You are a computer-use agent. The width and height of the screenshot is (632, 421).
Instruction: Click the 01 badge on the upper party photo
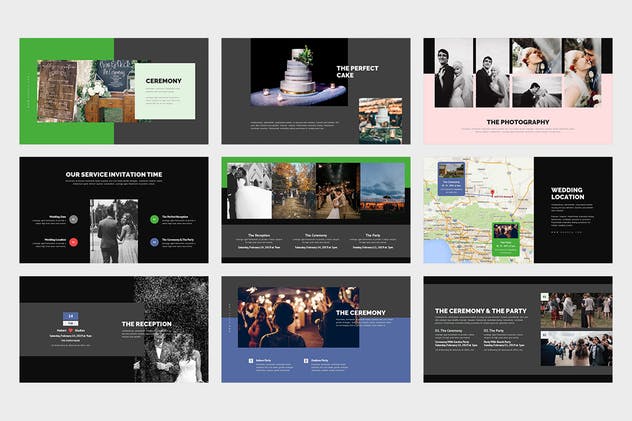click(544, 297)
